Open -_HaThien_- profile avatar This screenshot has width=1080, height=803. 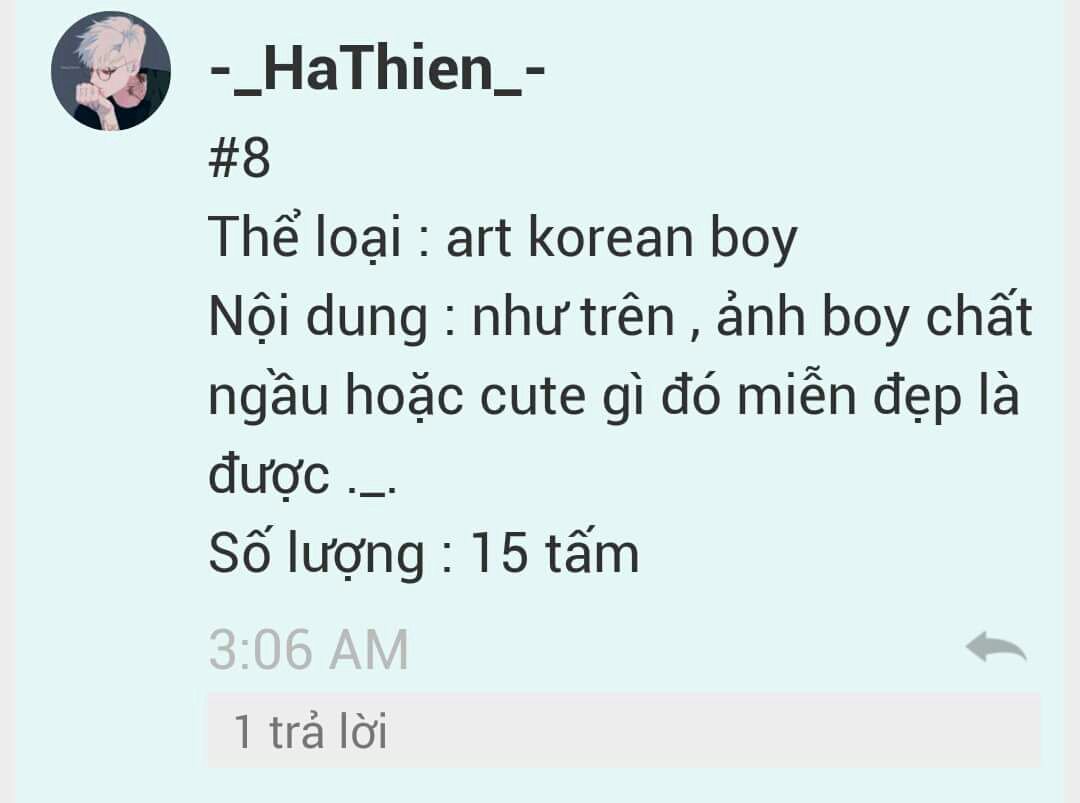pos(111,71)
